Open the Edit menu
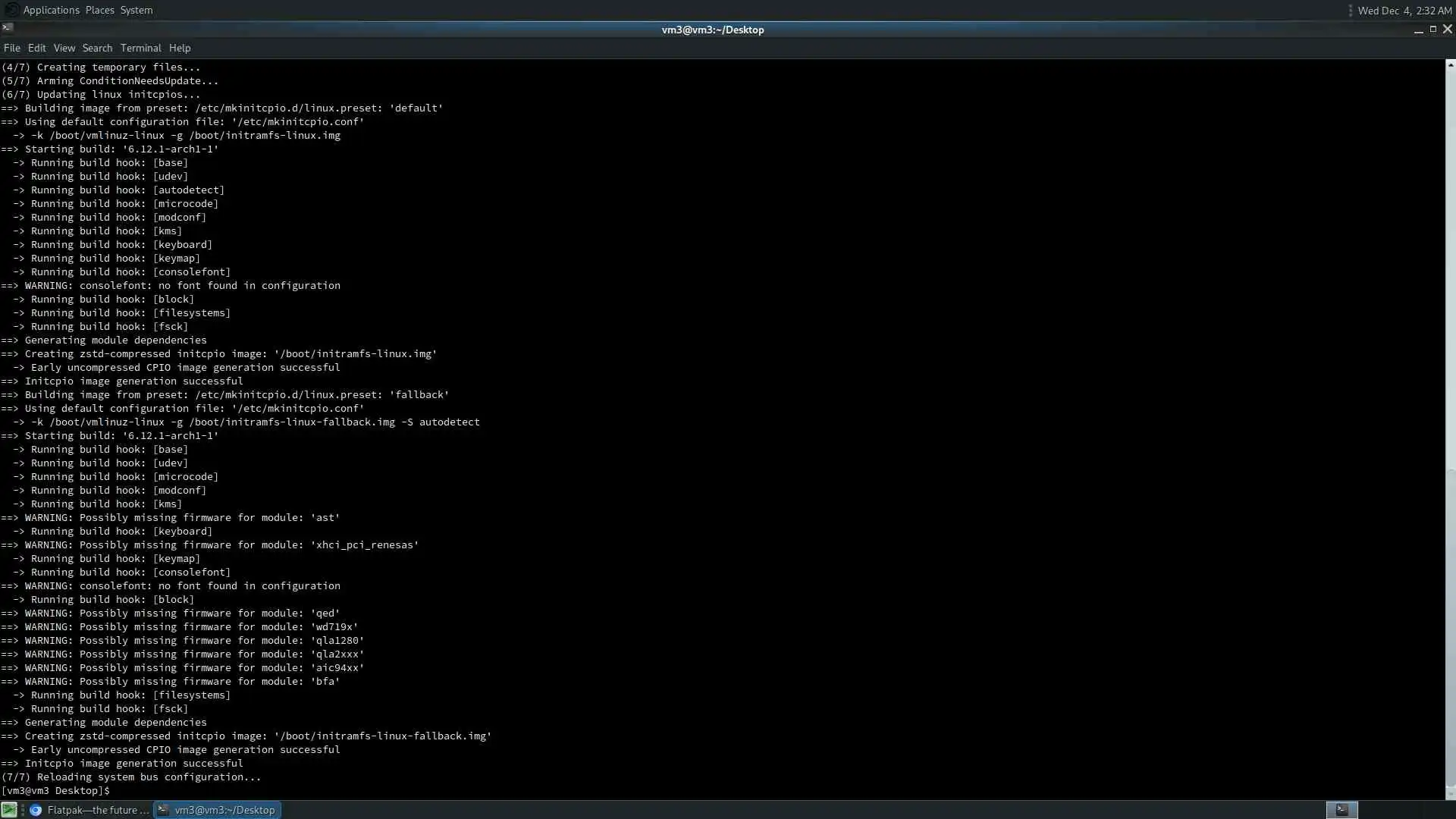Screen dimensions: 1456x819 pos(36,48)
